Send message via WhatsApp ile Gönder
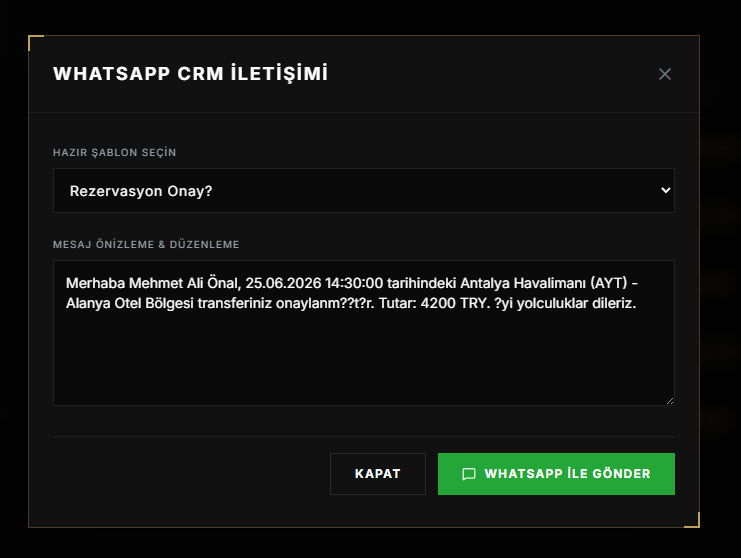741x558 pixels. coord(556,474)
